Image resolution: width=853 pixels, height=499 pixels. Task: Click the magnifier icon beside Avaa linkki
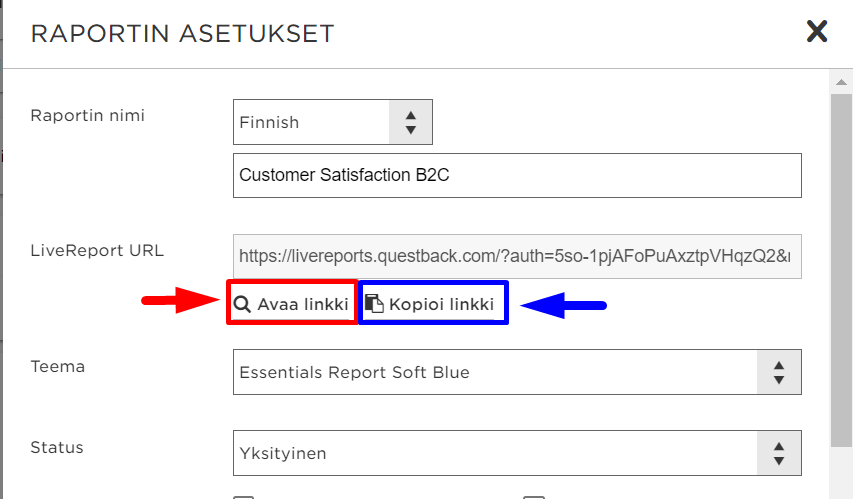(242, 304)
